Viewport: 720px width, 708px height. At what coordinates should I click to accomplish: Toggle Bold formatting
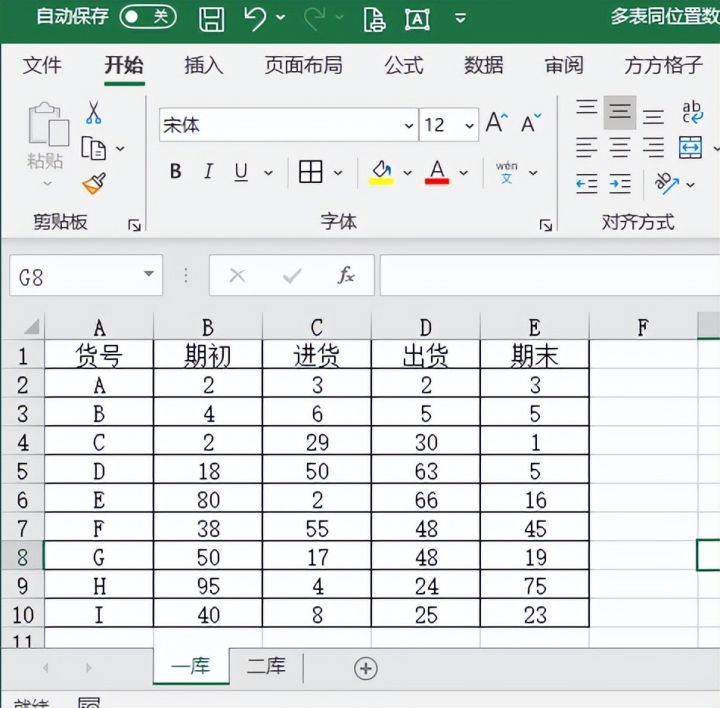[175, 172]
